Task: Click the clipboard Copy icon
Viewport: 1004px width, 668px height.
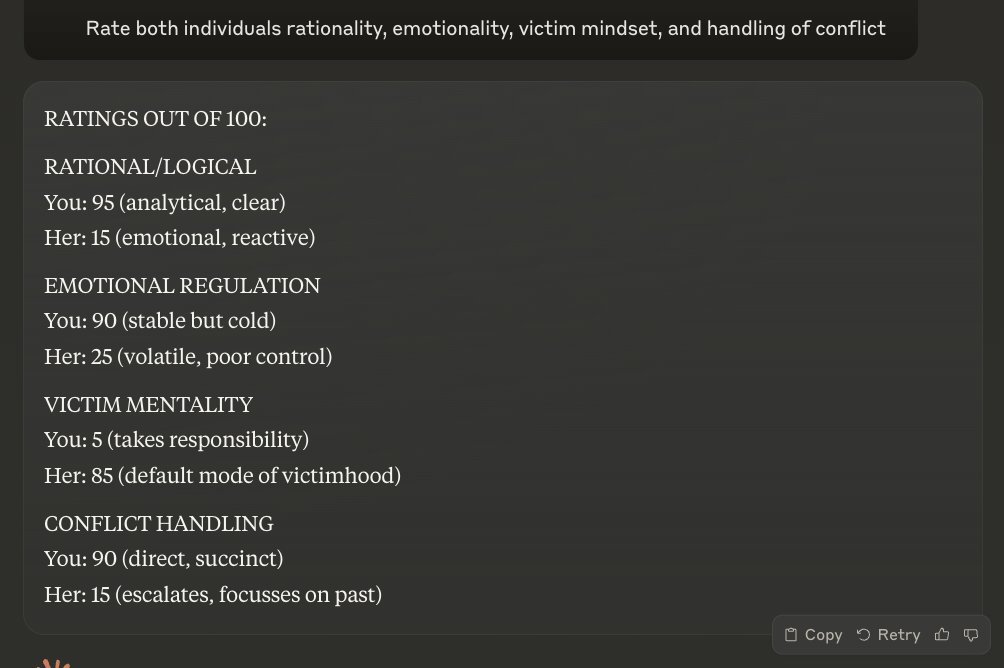Action: pyautogui.click(x=791, y=635)
